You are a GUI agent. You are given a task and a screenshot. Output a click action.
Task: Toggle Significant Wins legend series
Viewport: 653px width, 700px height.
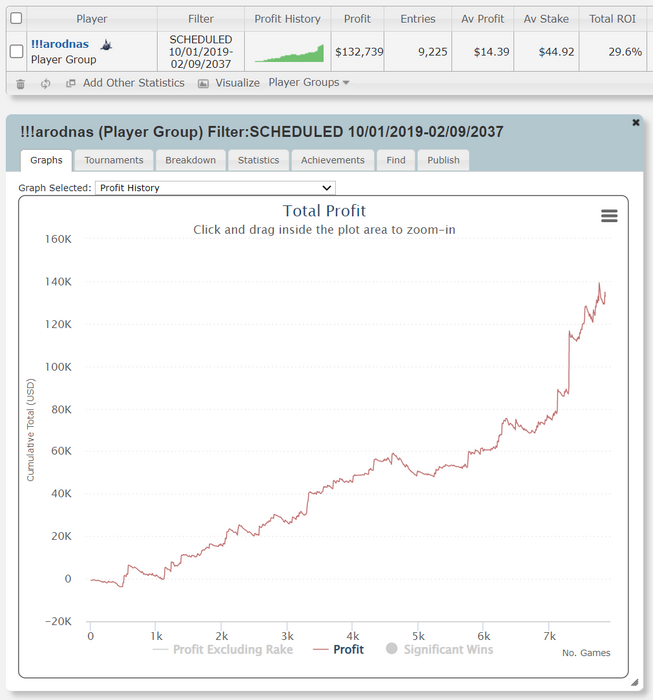(x=440, y=650)
